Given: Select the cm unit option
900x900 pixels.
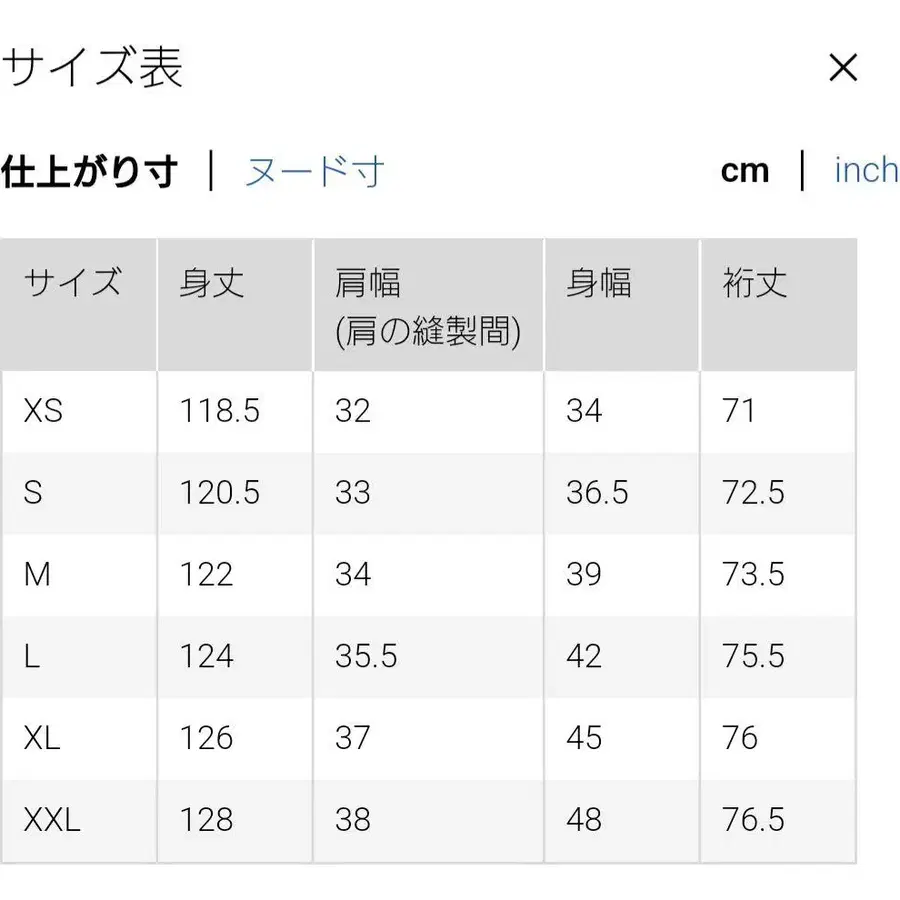Looking at the screenshot, I should point(745,171).
